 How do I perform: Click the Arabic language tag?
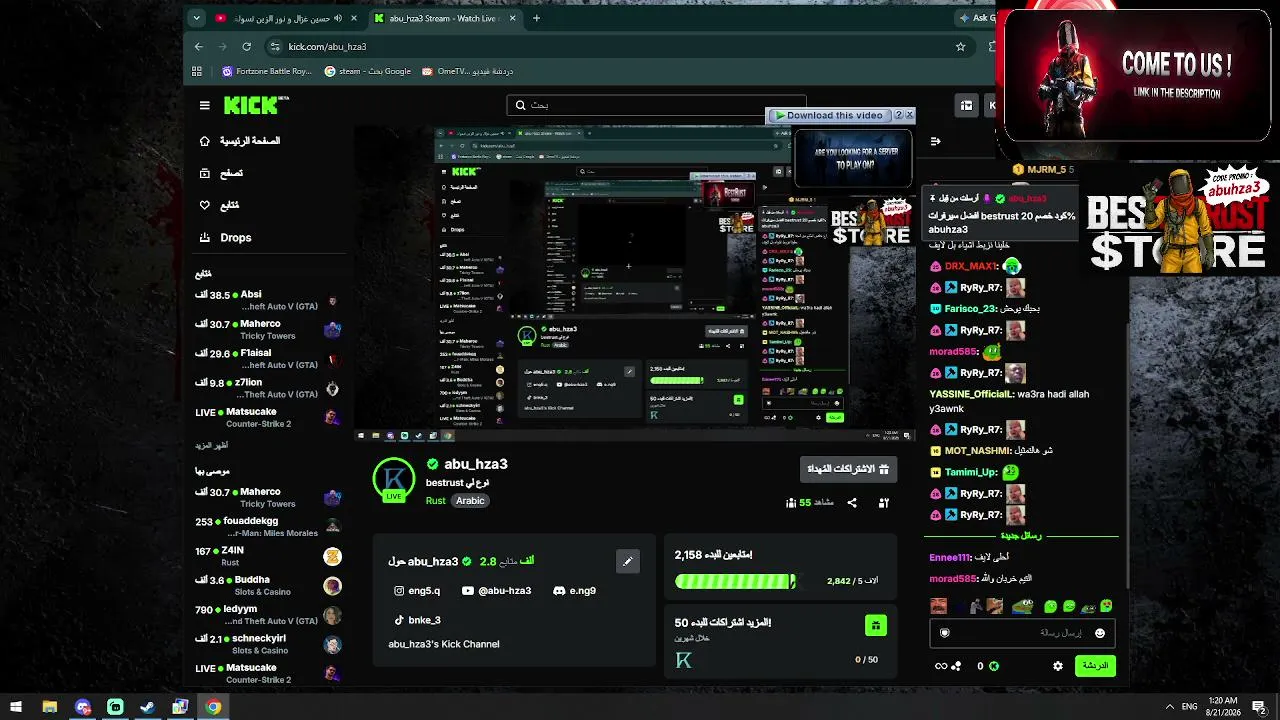pos(470,500)
